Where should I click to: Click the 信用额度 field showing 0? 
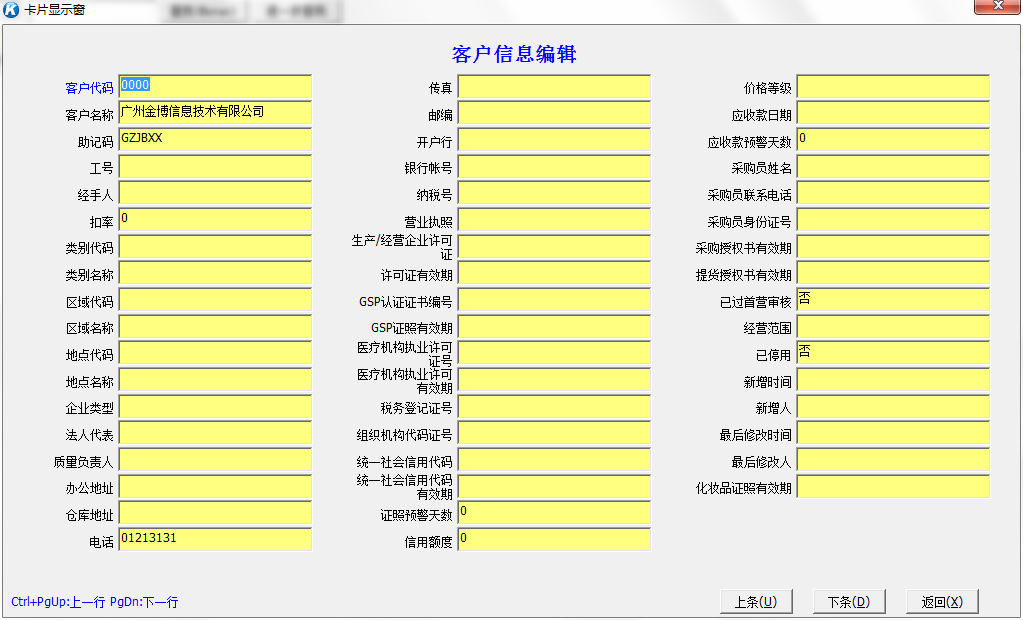point(553,539)
